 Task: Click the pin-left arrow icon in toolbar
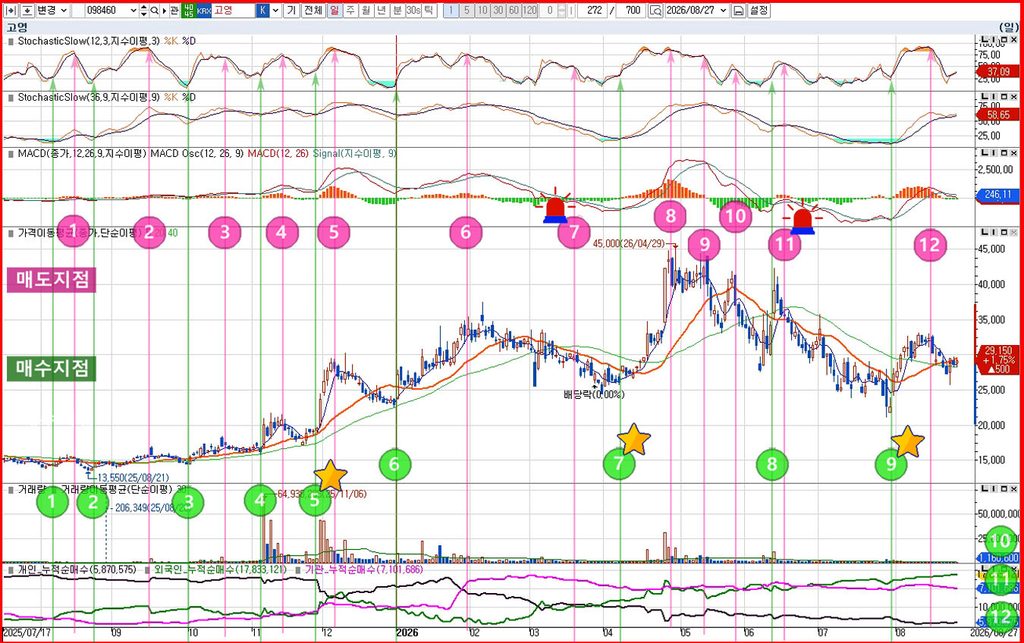(x=10, y=10)
